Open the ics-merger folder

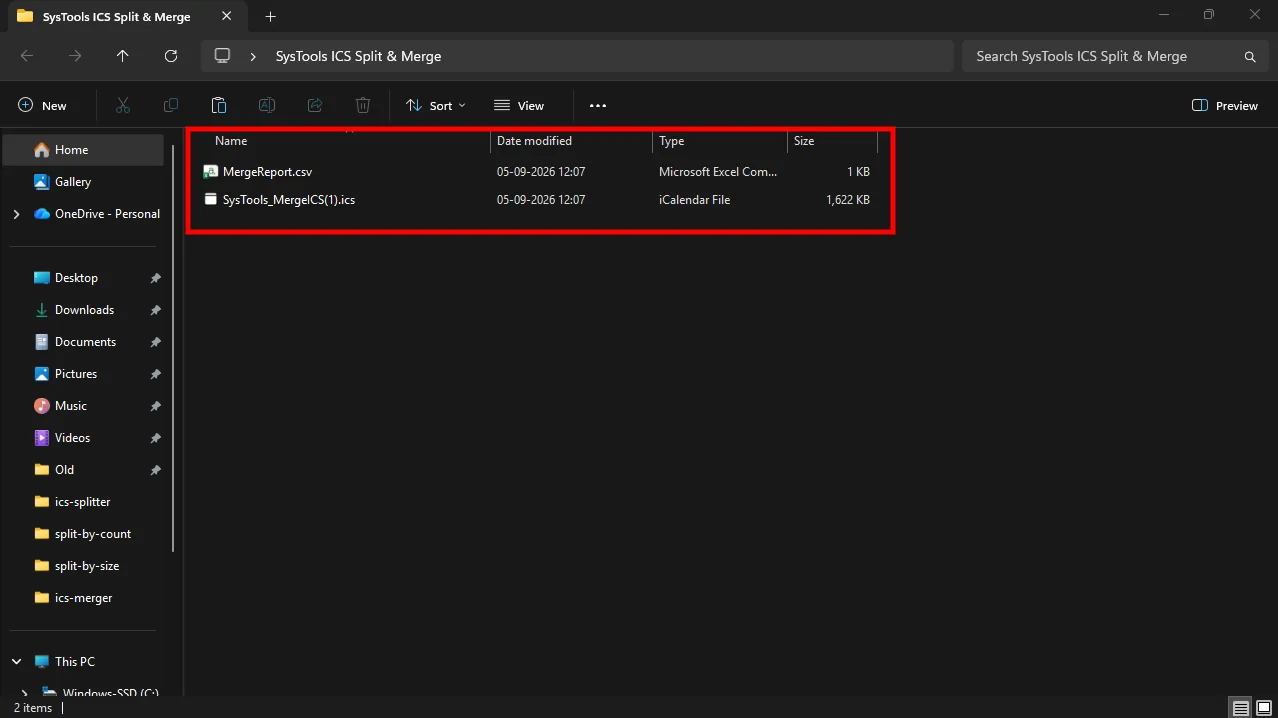click(83, 598)
